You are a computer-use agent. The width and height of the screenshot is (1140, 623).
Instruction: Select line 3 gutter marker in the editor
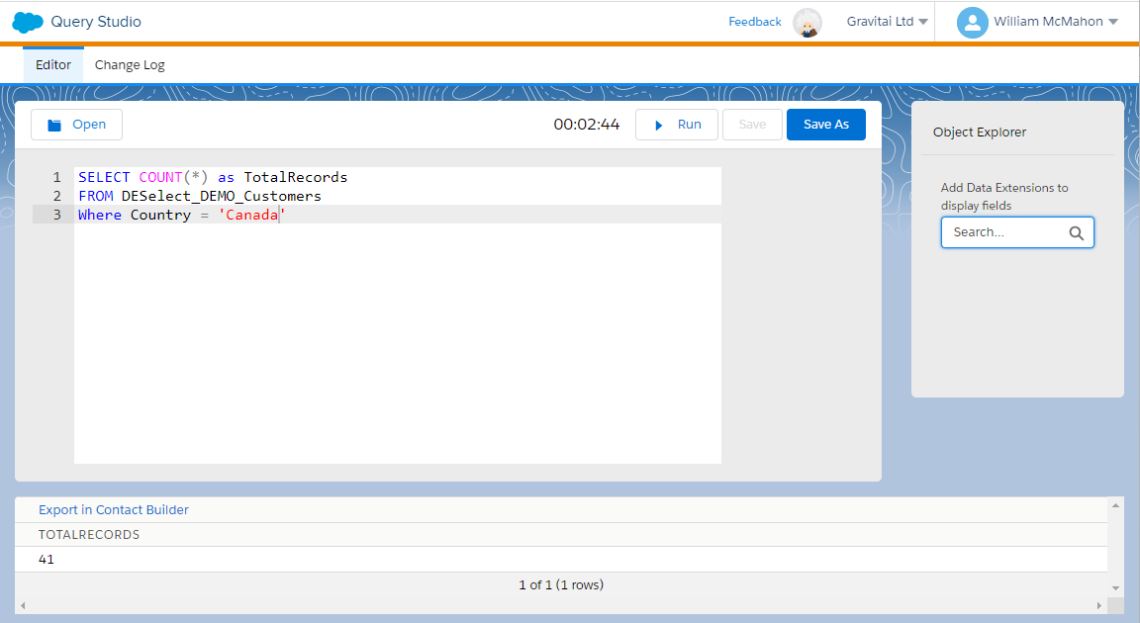click(57, 214)
